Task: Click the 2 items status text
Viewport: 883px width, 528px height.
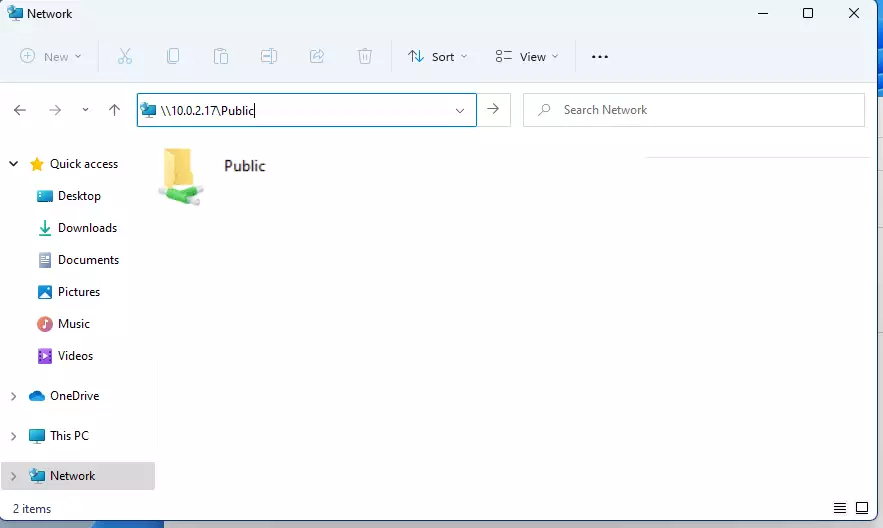Action: [x=32, y=509]
